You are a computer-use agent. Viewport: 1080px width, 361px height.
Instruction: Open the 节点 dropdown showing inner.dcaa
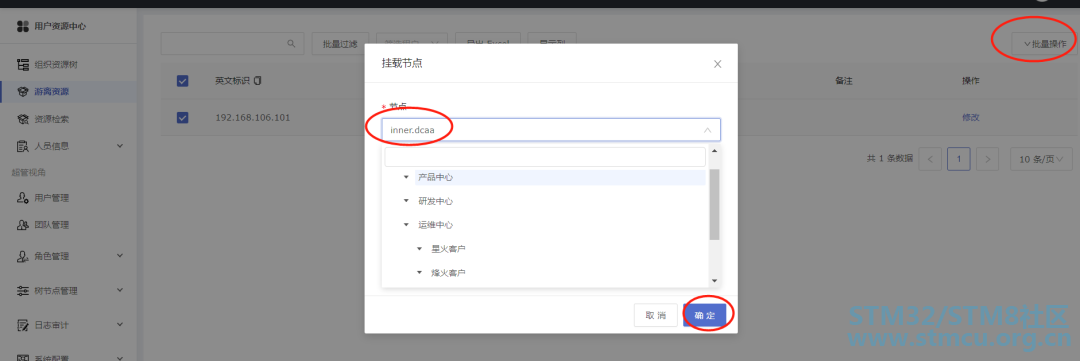(x=551, y=130)
